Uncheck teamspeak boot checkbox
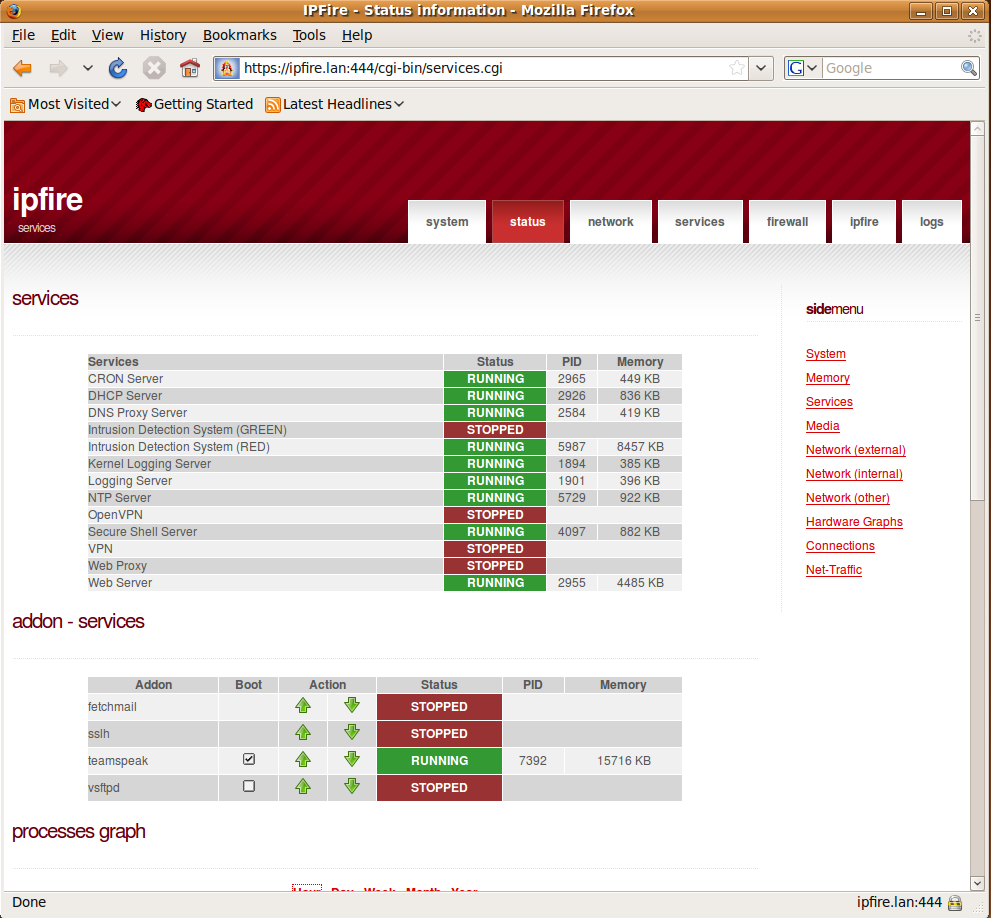991x918 pixels. point(249,760)
